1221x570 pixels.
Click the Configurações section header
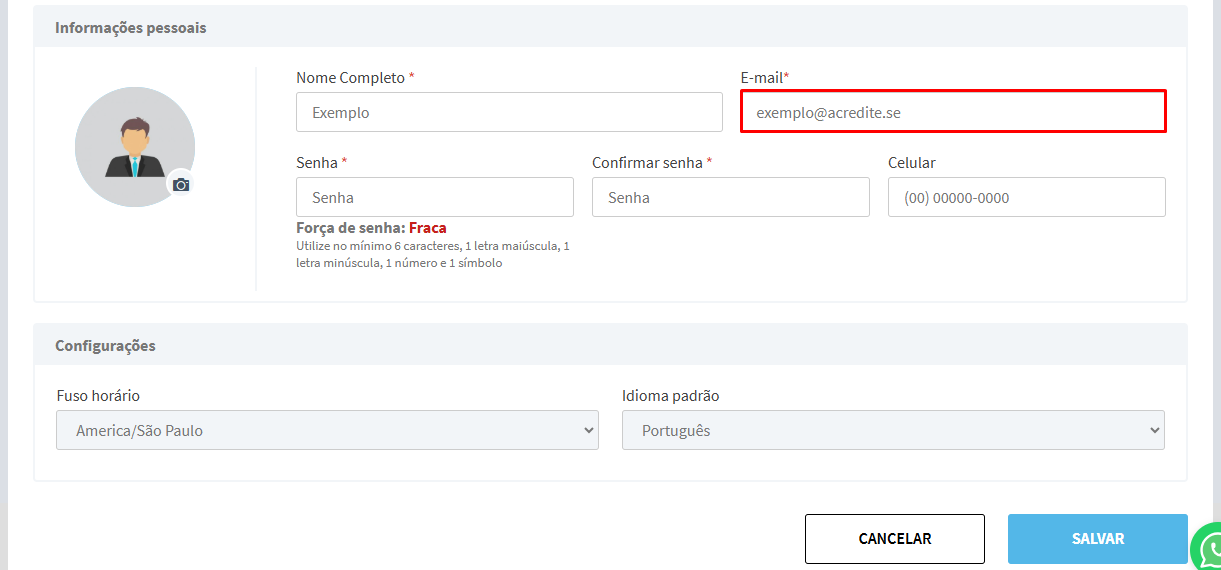[x=105, y=346]
